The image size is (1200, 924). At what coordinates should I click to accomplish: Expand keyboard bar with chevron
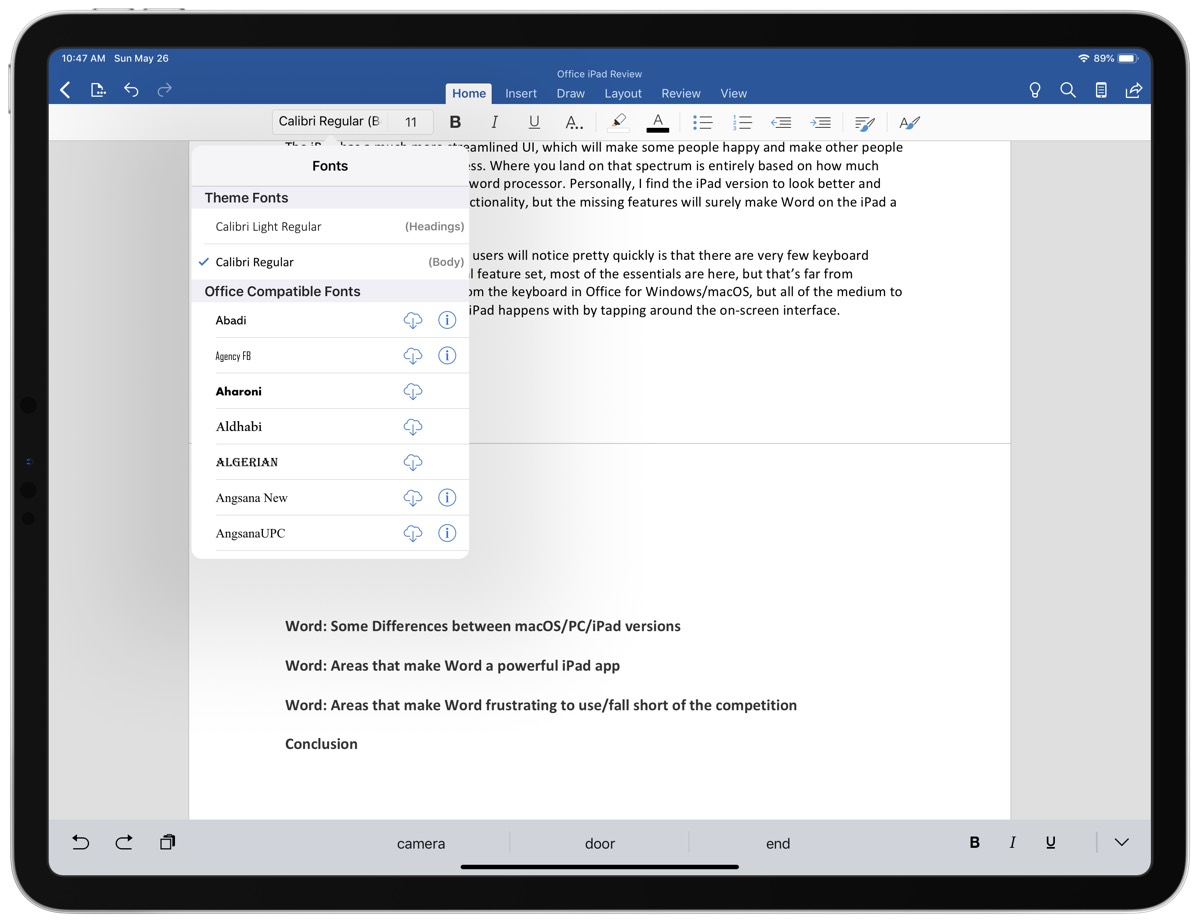coord(1121,843)
